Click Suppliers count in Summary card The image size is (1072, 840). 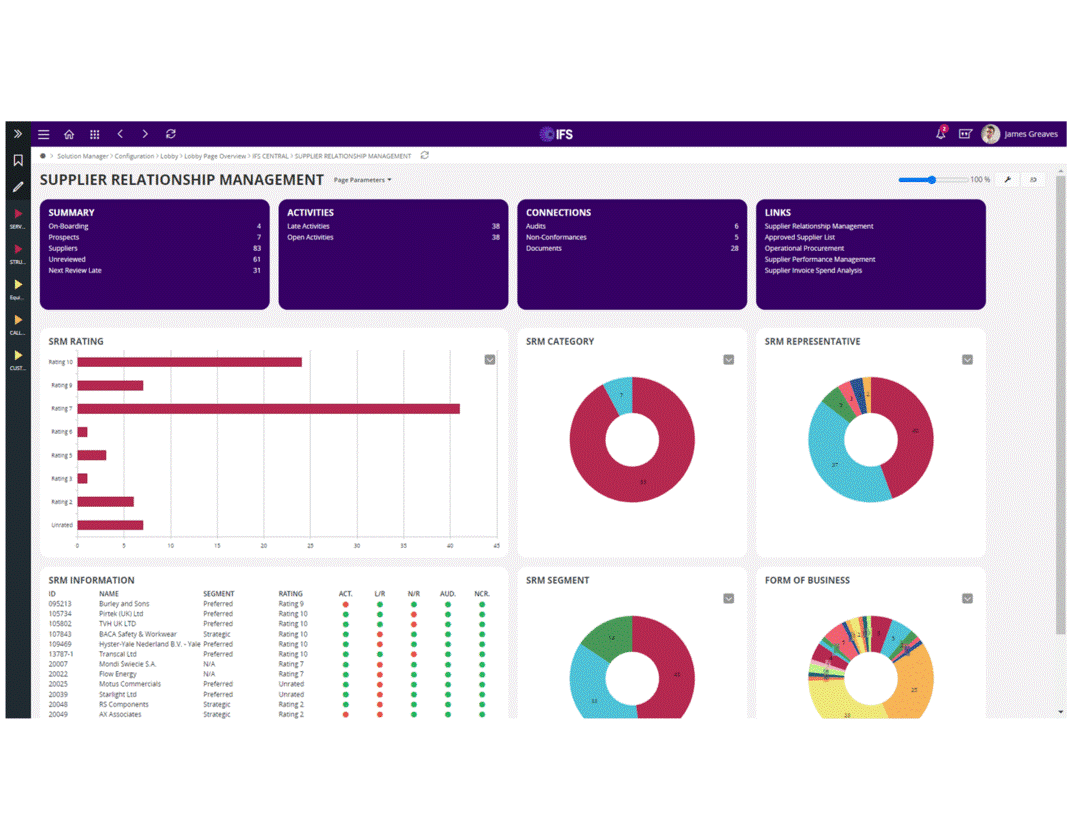pyautogui.click(x=257, y=248)
